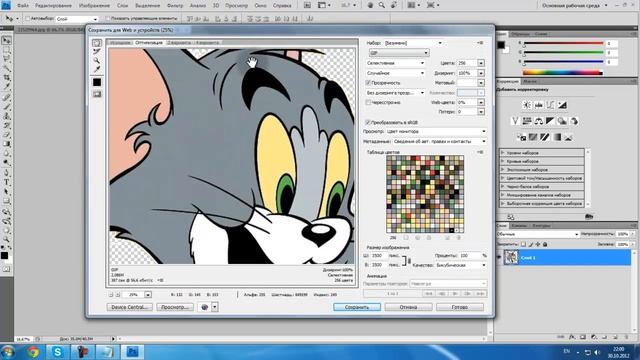
Task: Expand the Кривые наборов presets
Action: [x=503, y=161]
